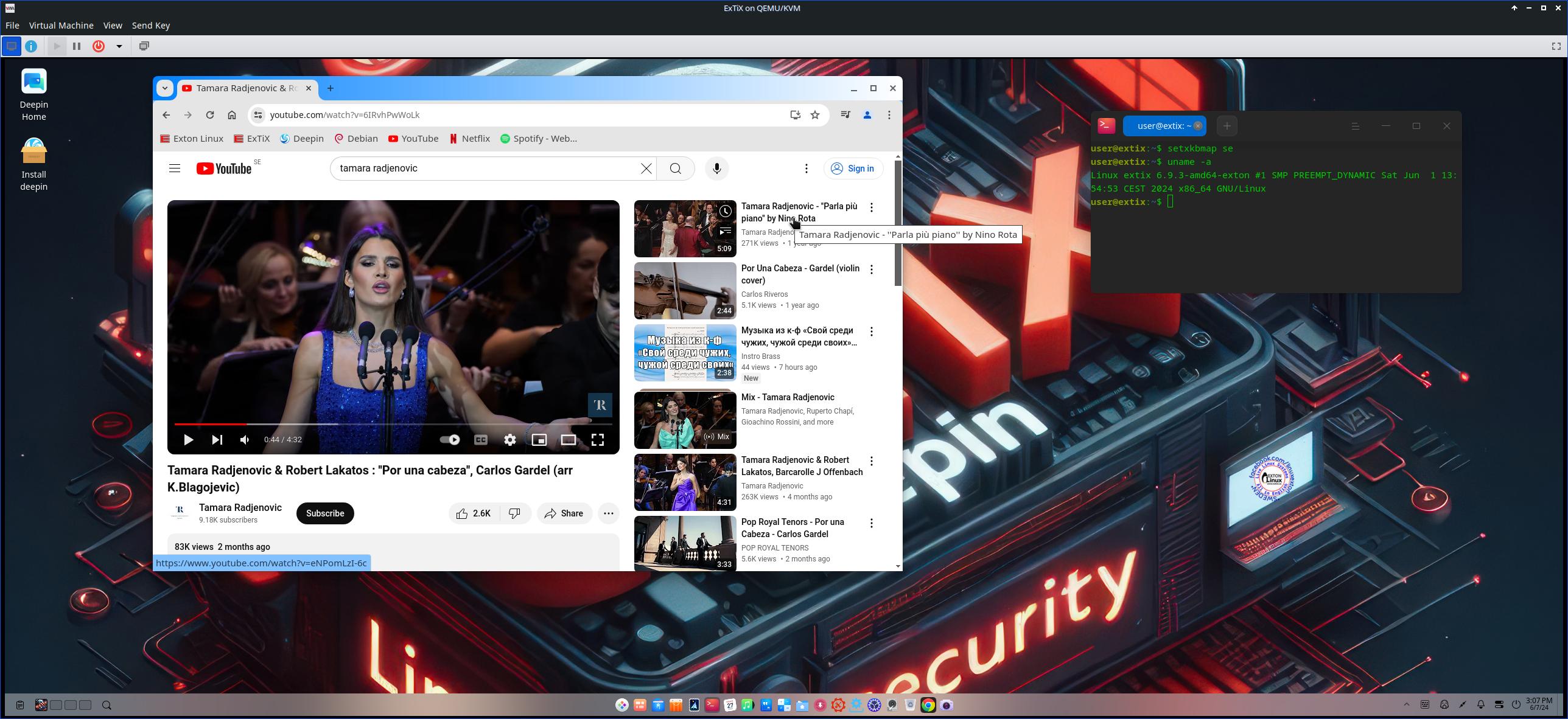This screenshot has height=719, width=1568.
Task: Expand the shutdown options dropdown arrow
Action: click(119, 46)
